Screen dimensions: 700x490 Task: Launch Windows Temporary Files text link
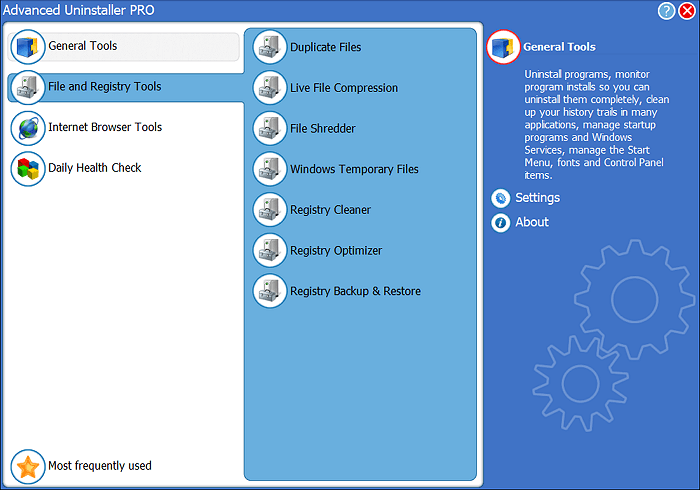coord(354,169)
